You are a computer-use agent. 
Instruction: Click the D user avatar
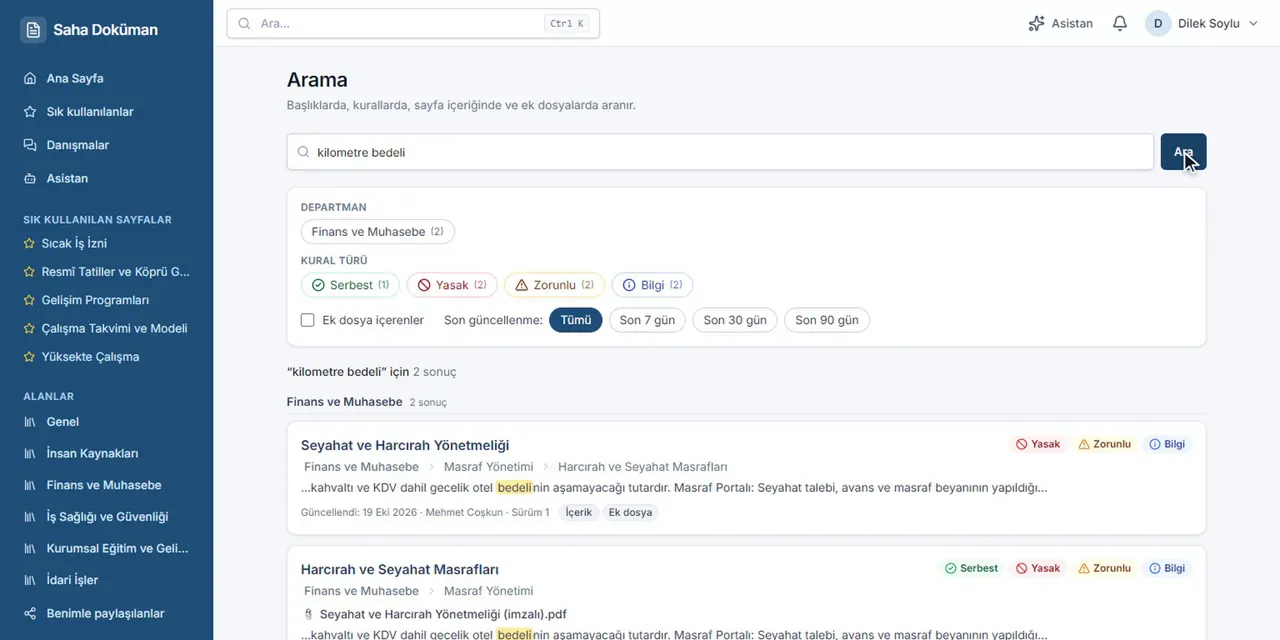(x=1158, y=23)
